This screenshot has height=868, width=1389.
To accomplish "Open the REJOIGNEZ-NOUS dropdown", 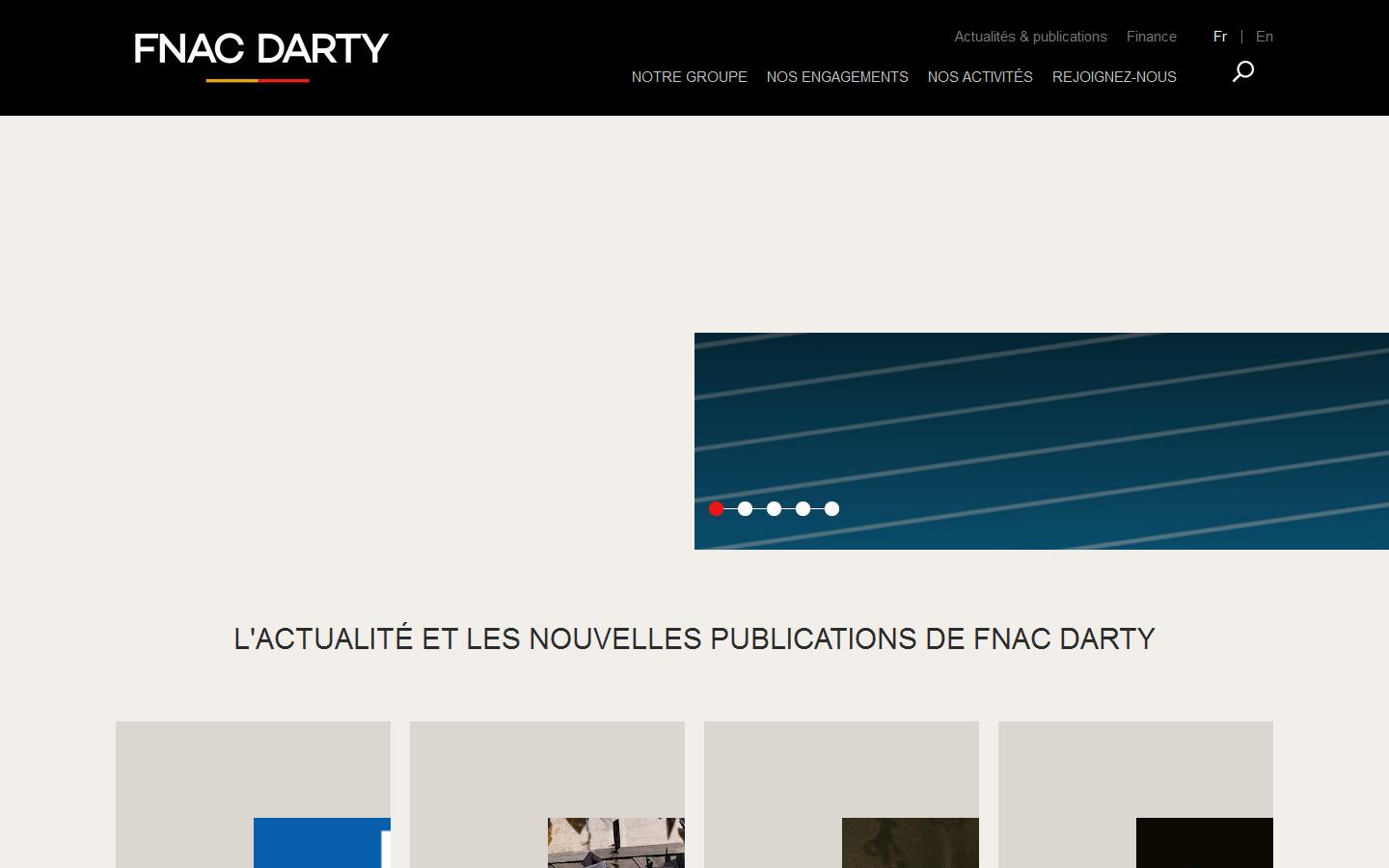I will tap(1114, 77).
